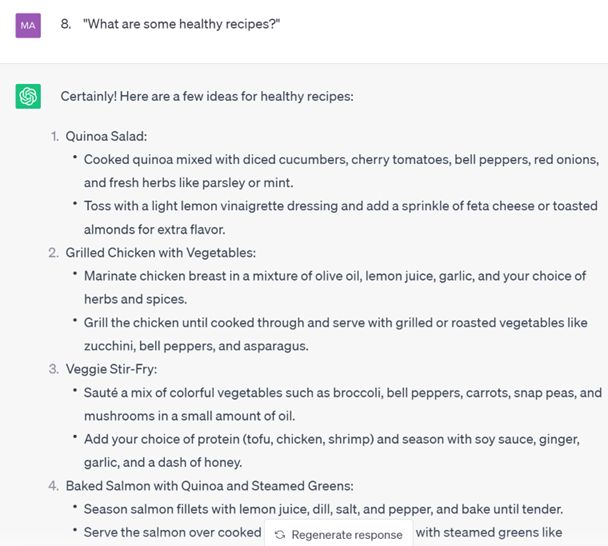Click the bullet starting "Add your choice of protein"
608x546 pixels.
tap(331, 439)
